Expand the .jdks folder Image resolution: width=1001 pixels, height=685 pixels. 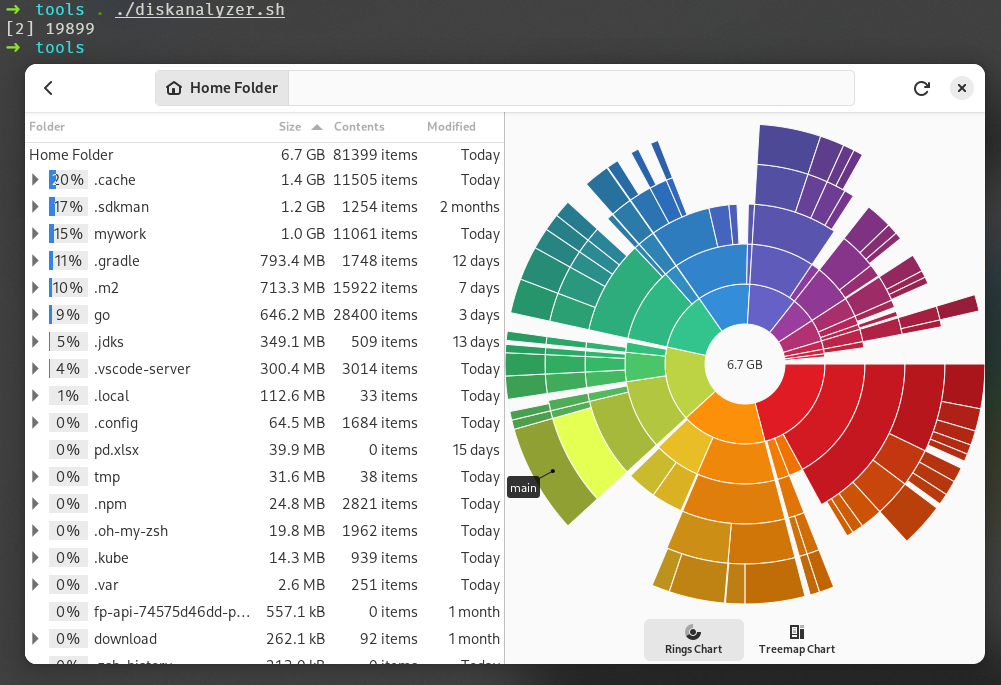click(x=35, y=342)
